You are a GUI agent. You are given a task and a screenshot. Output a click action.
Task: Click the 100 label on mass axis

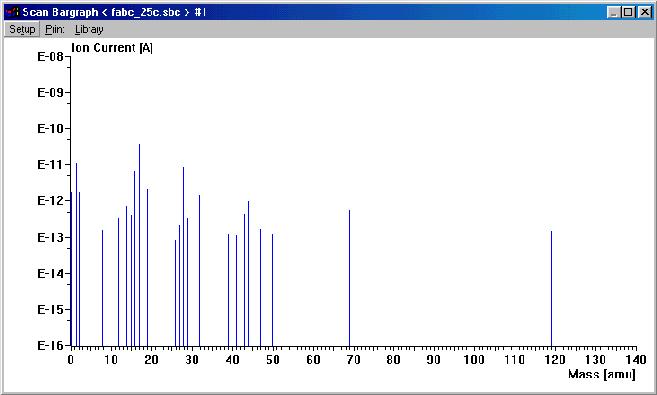coord(473,360)
